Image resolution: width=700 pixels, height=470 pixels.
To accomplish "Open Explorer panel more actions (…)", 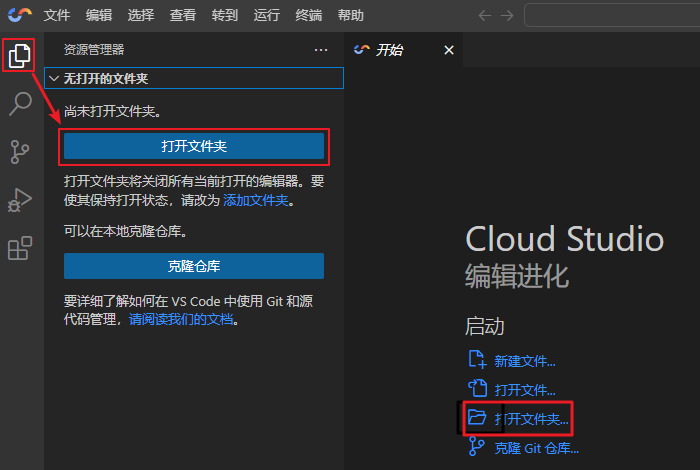I will coord(321,50).
